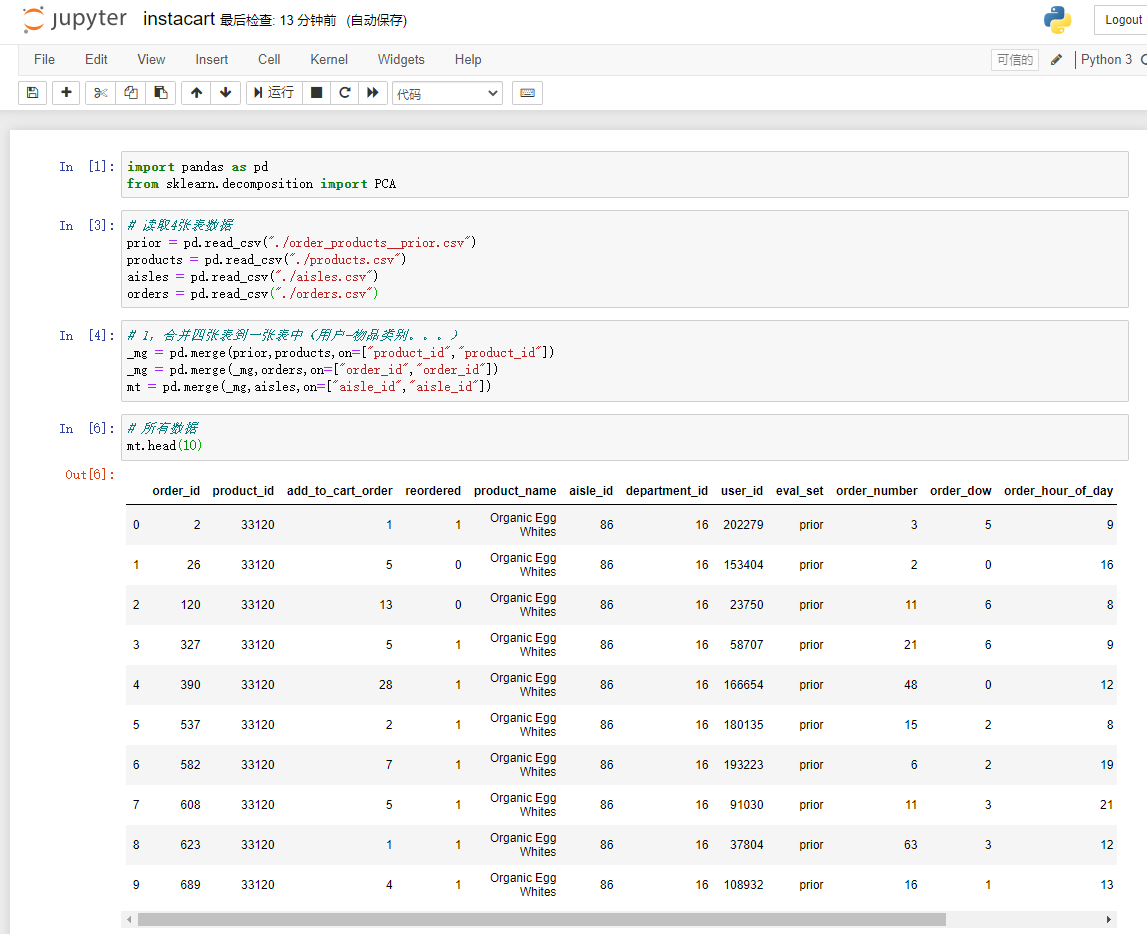Click the user_id column header
Image resolution: width=1147 pixels, height=934 pixels.
tap(742, 491)
